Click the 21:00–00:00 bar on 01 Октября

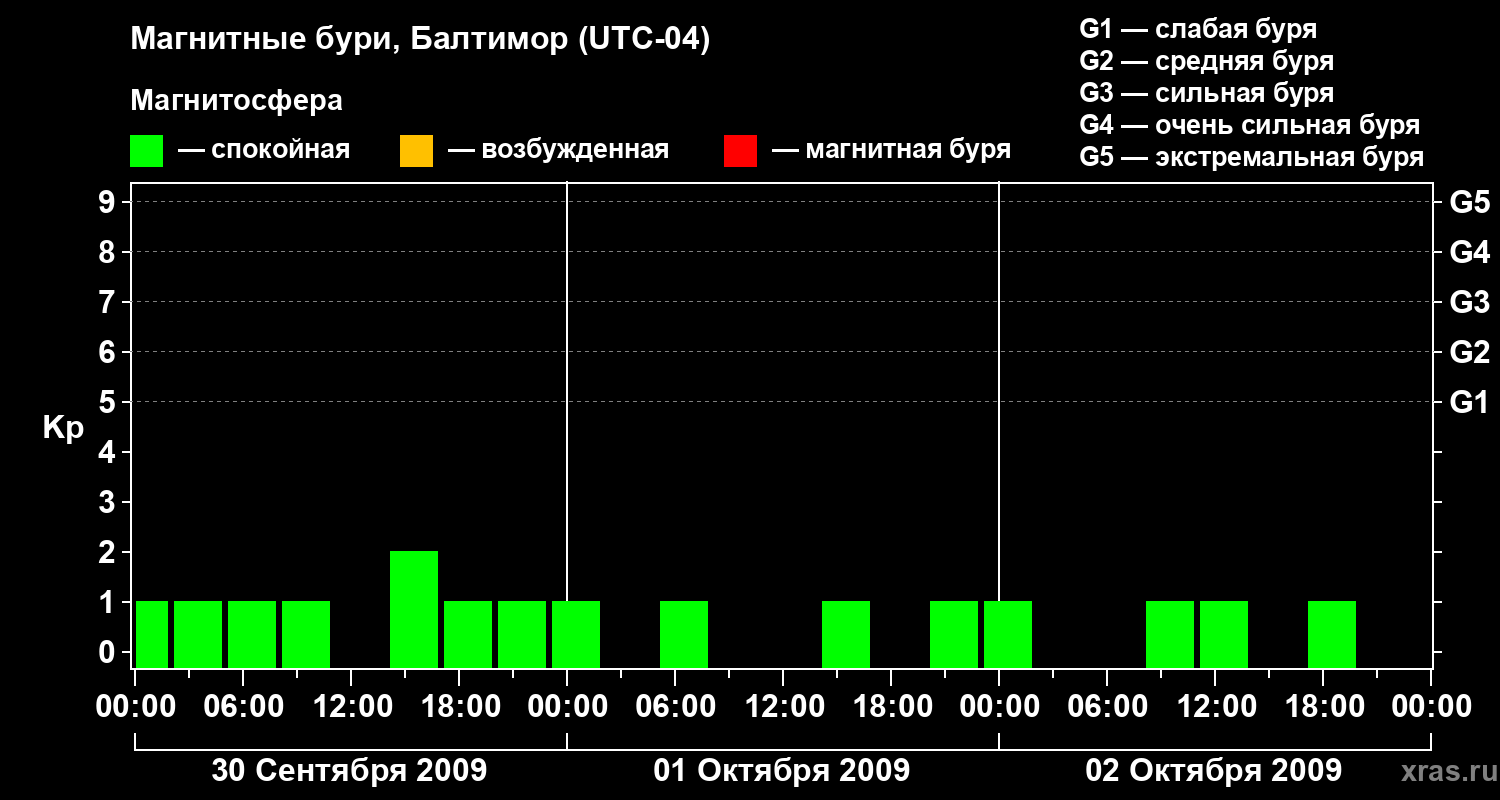tap(954, 634)
